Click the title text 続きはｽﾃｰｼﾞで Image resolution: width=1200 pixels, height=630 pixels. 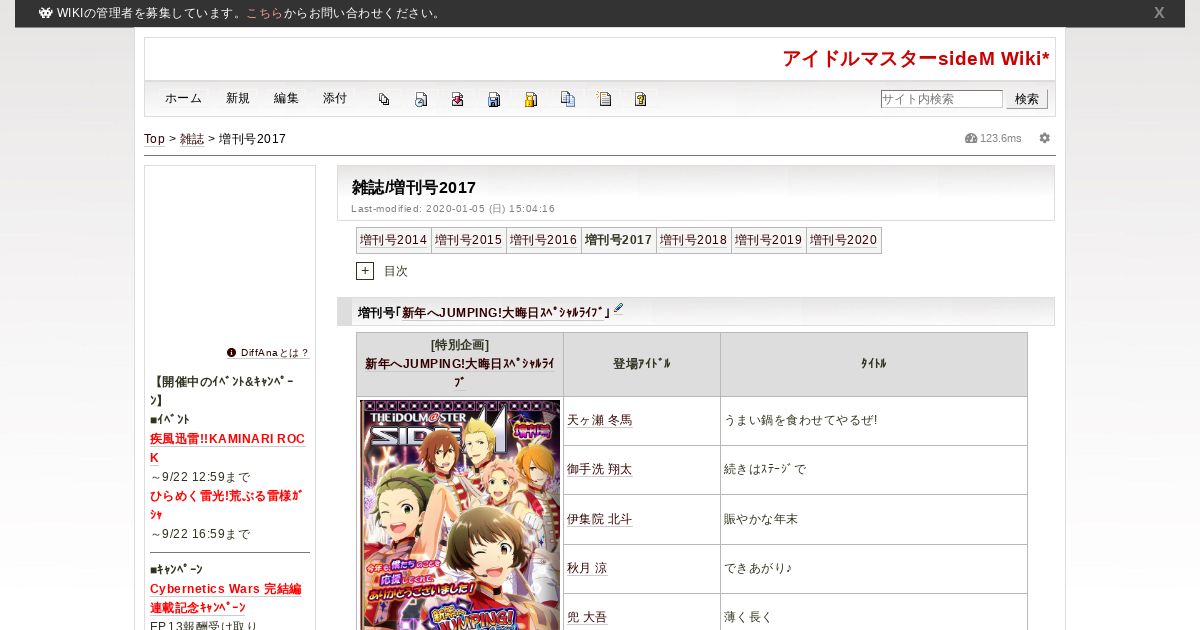(x=765, y=469)
